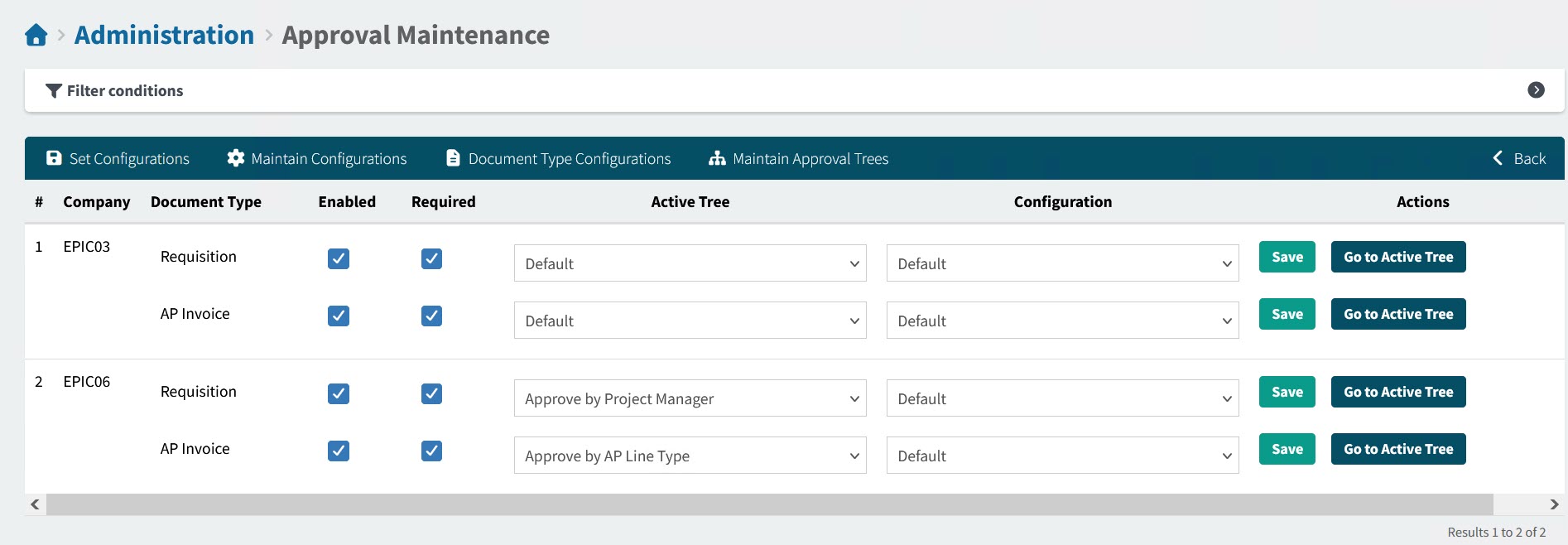This screenshot has width=1568, height=545.
Task: Save the EPIC03 AP Invoice row
Action: point(1287,314)
